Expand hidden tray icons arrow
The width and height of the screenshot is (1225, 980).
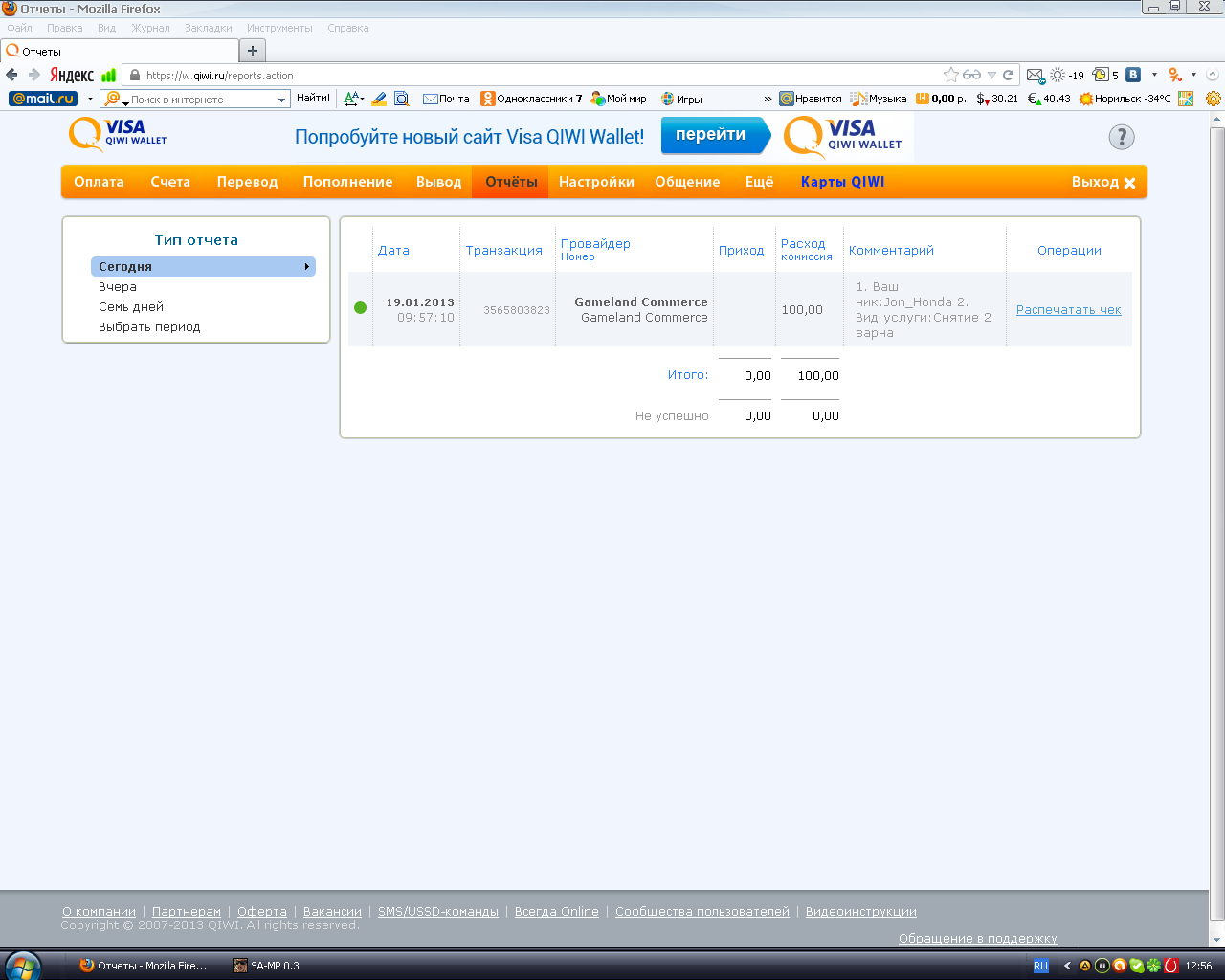1067,966
